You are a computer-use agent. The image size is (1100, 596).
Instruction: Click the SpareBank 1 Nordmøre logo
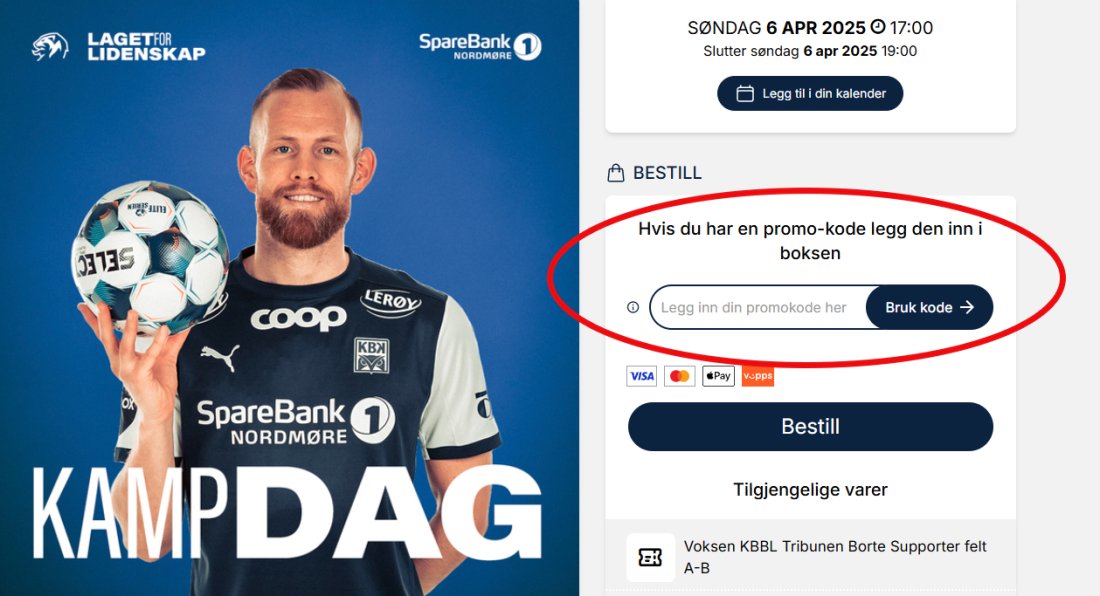[480, 46]
